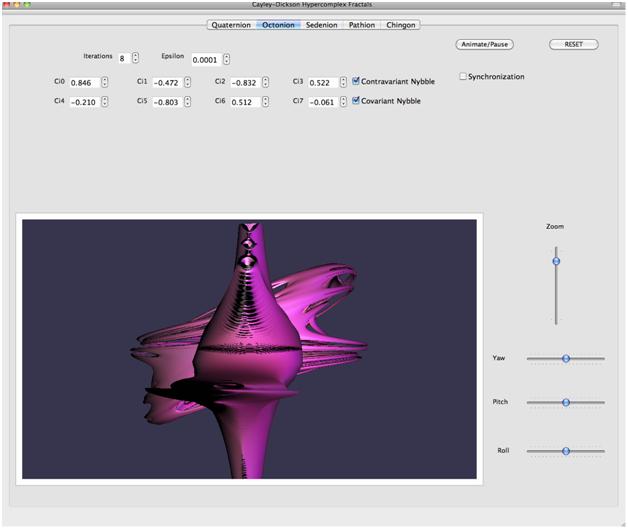Click the Ci1 value input field
This screenshot has height=529, width=628.
[166, 82]
